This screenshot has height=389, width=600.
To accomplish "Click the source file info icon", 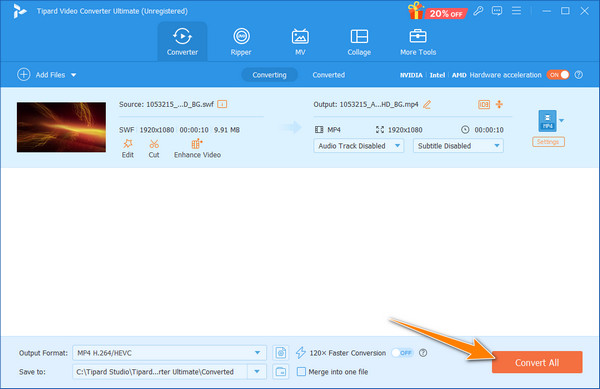I will [222, 104].
